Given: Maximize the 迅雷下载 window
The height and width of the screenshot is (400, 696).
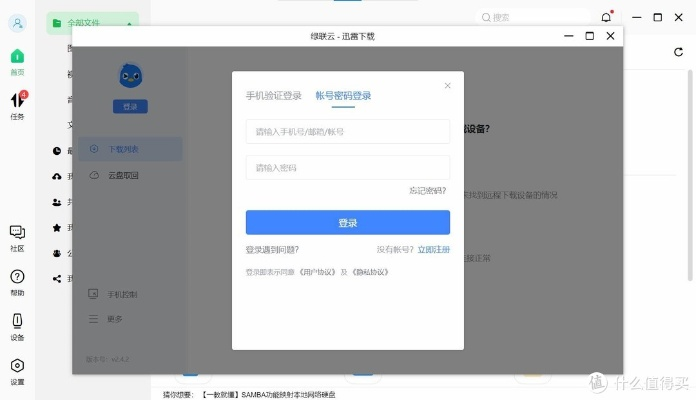Looking at the screenshot, I should click(x=589, y=36).
